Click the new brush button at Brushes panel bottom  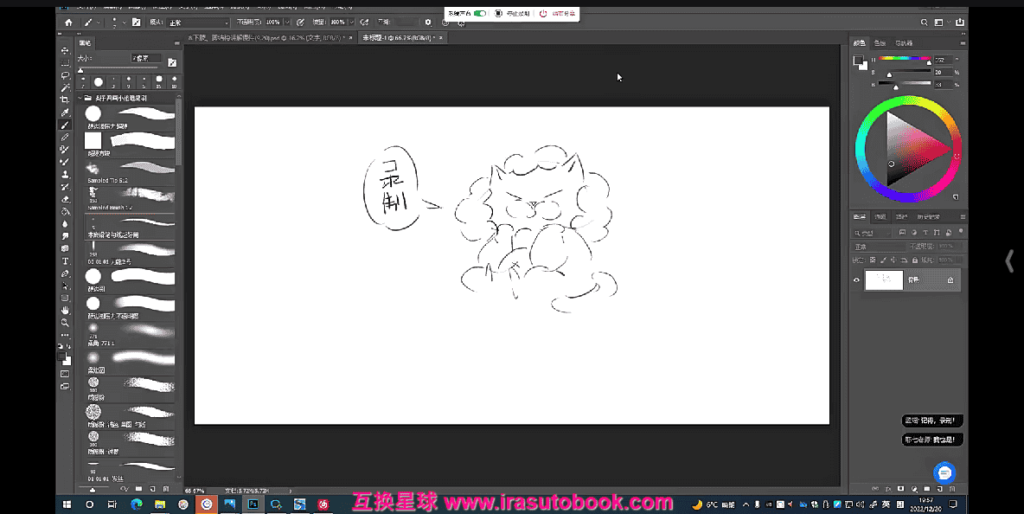point(152,489)
